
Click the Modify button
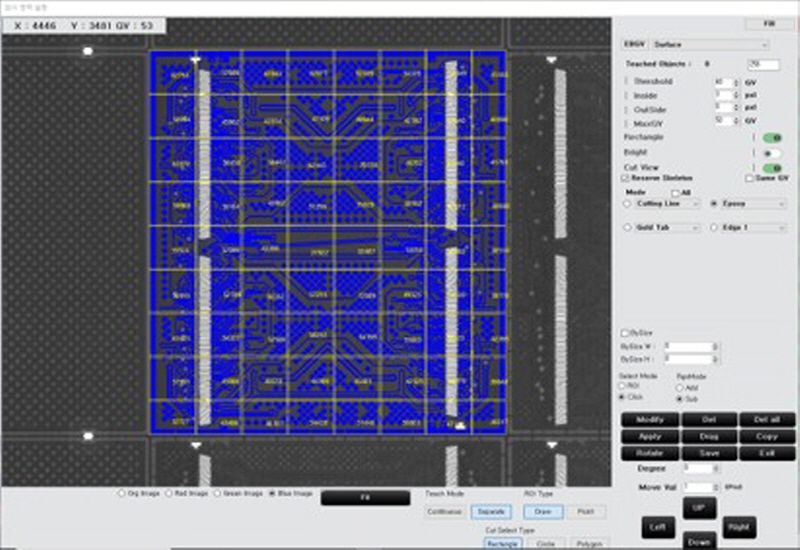[650, 420]
